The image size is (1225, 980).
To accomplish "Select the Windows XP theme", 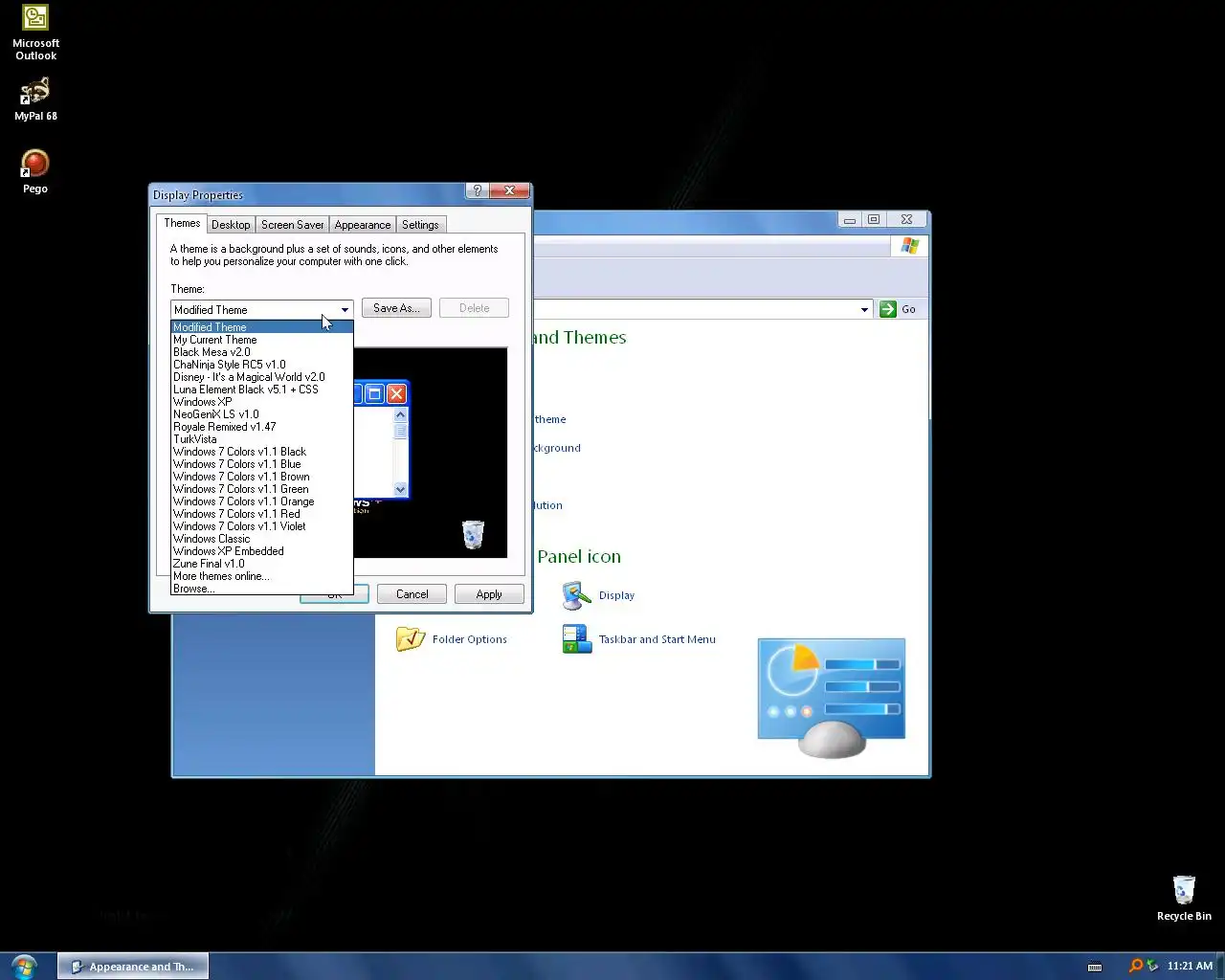I will pos(262,402).
